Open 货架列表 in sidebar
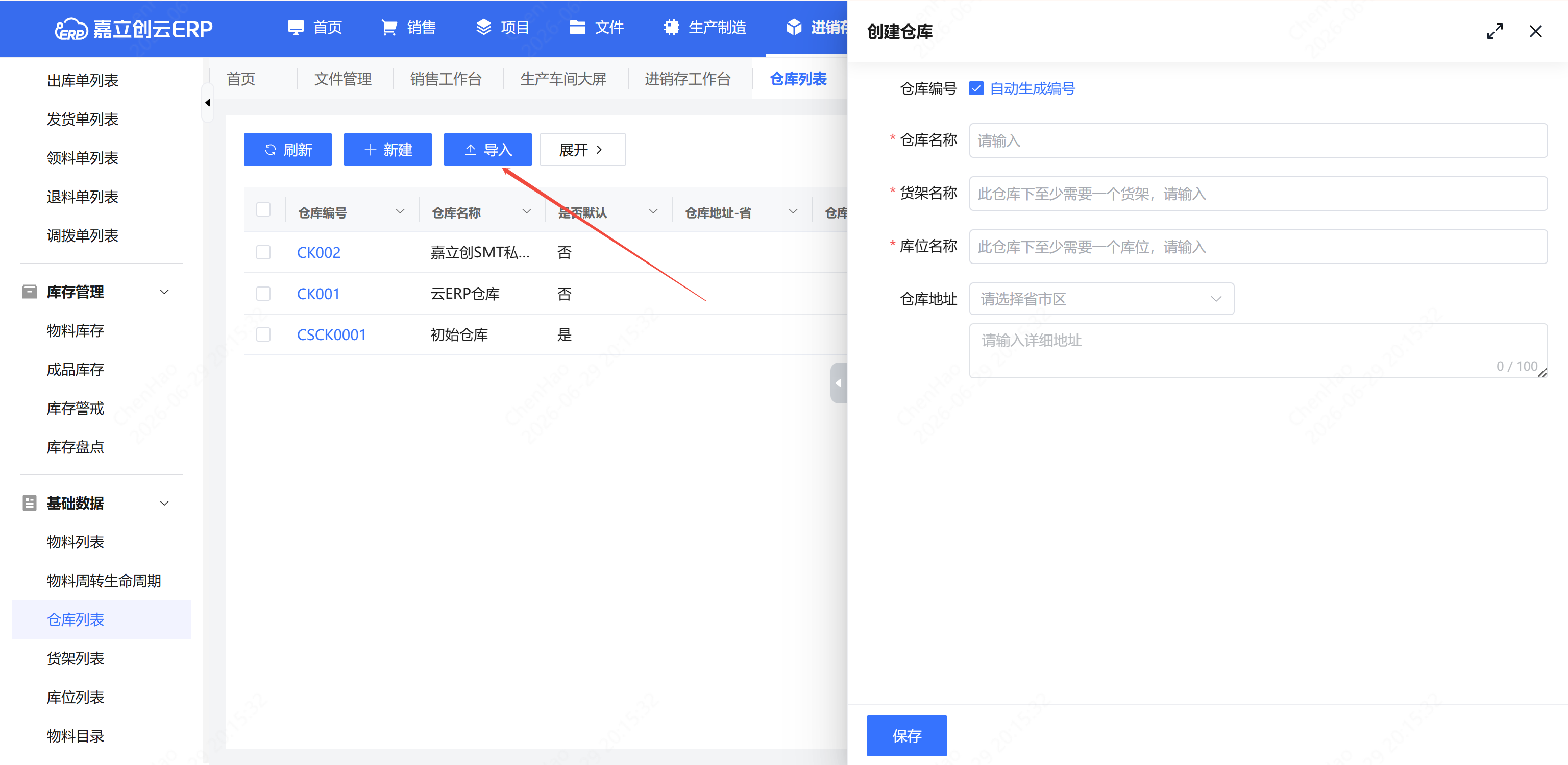Viewport: 1568px width, 765px height. pyautogui.click(x=76, y=658)
